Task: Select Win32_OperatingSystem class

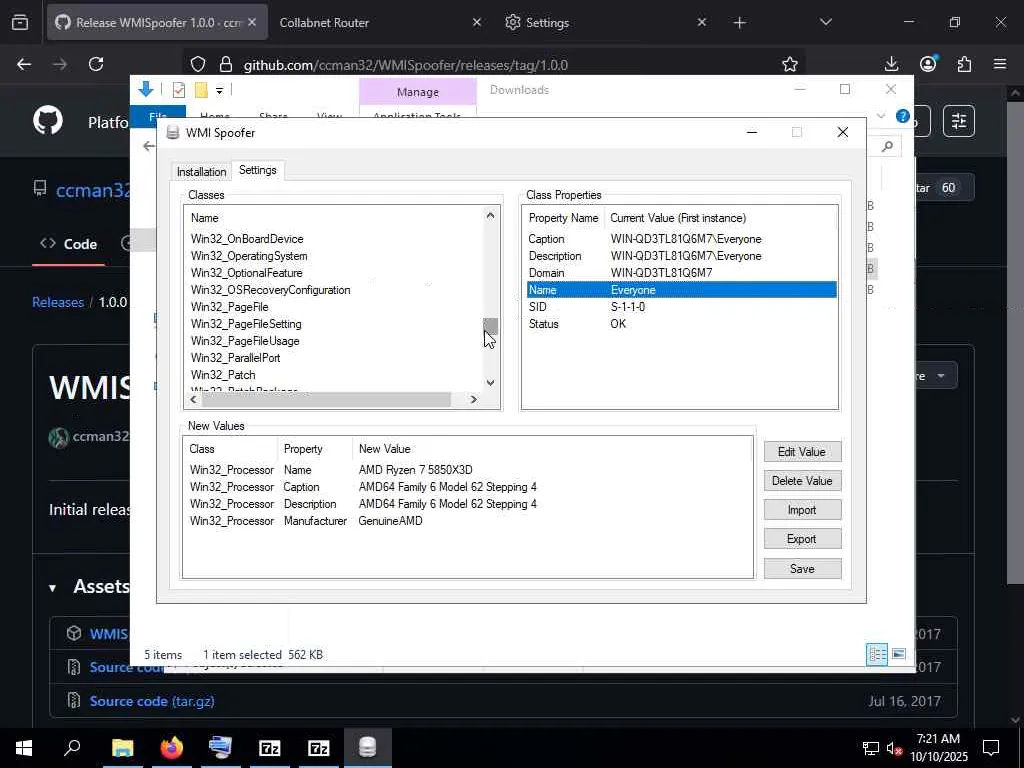Action: [x=249, y=256]
